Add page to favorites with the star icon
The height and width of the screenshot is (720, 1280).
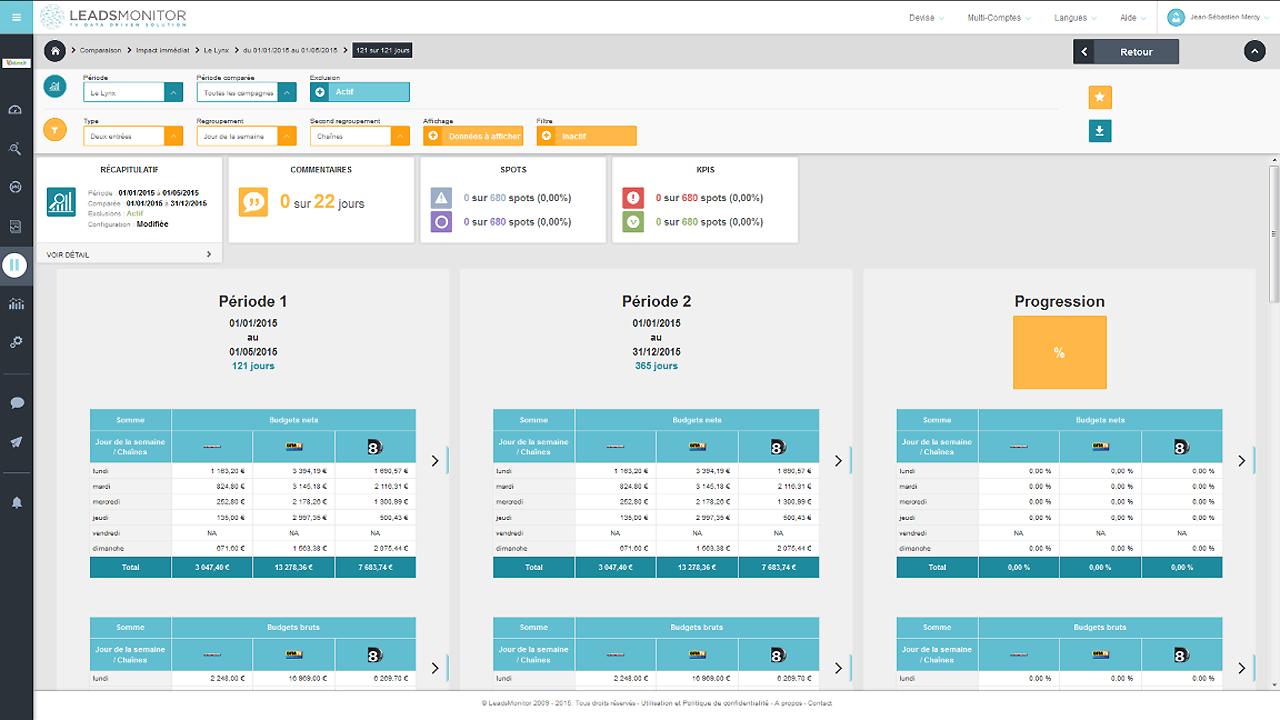coord(1100,97)
